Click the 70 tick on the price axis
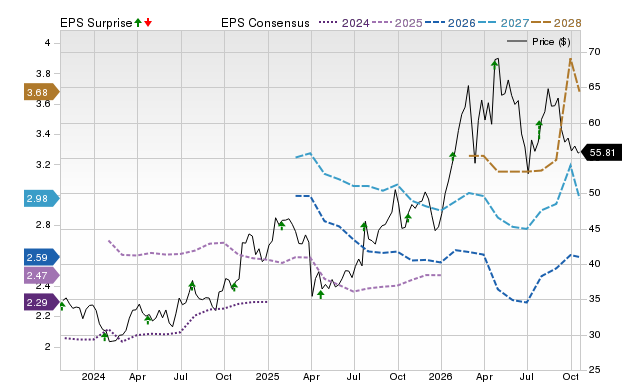 pyautogui.click(x=595, y=52)
